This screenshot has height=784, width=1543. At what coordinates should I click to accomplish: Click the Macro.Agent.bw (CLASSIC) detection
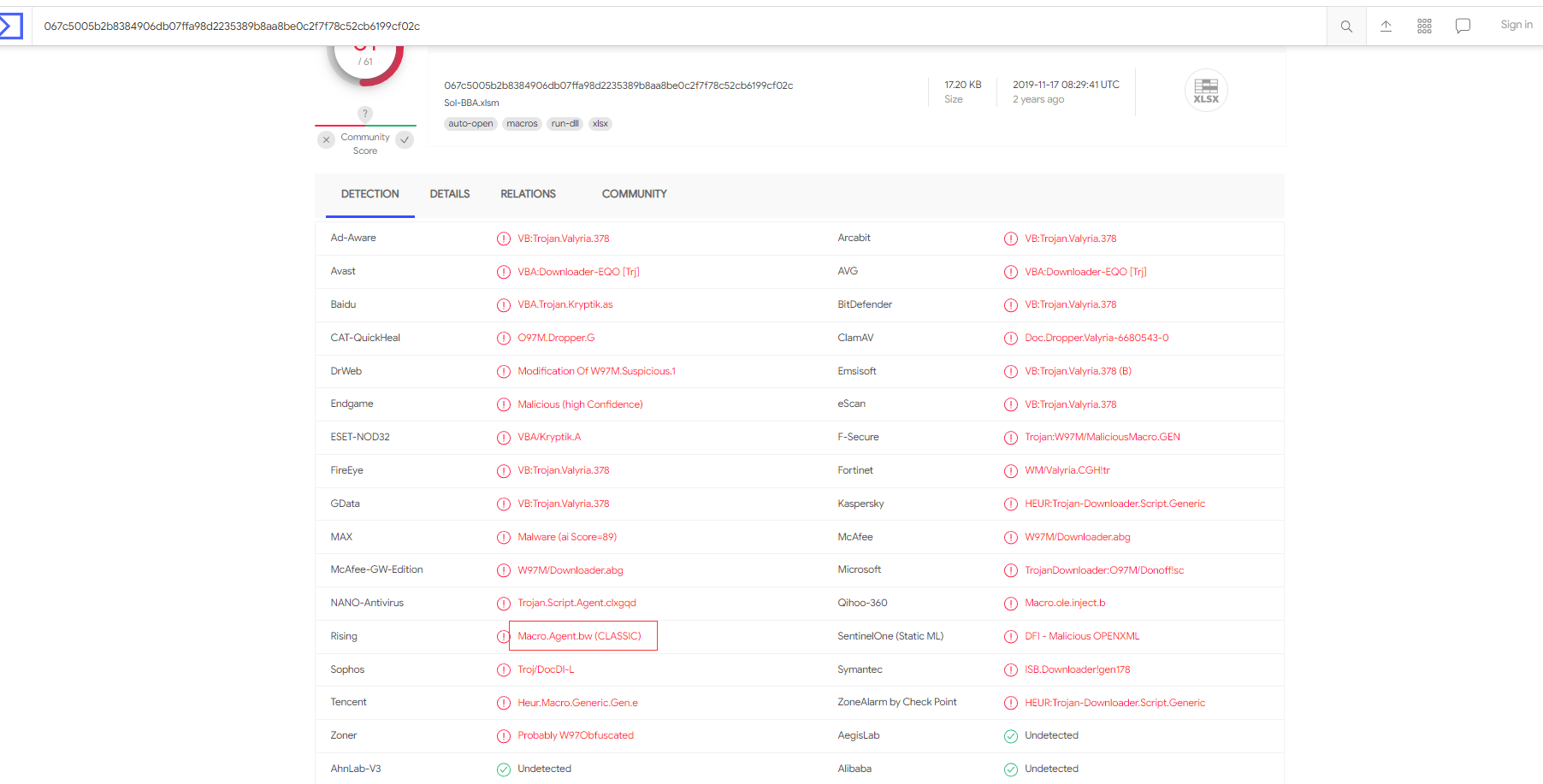tap(579, 636)
